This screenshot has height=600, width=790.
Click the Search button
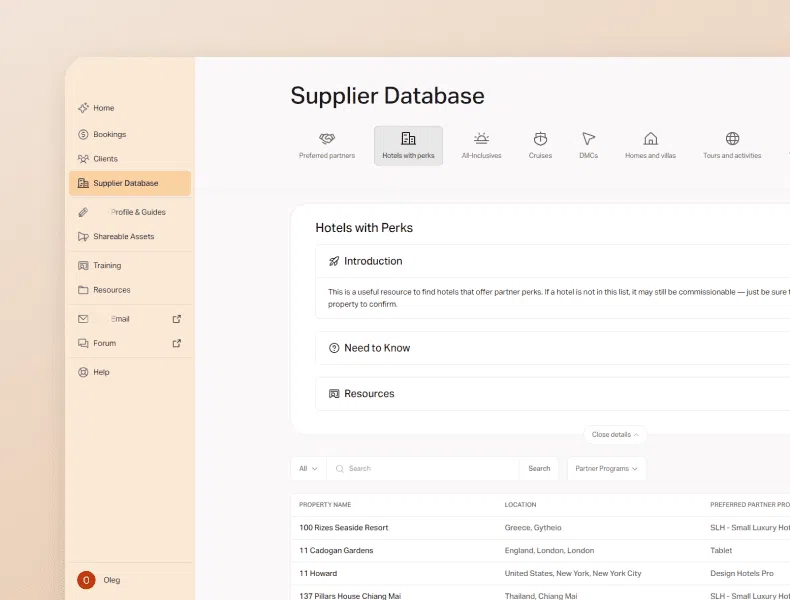539,469
